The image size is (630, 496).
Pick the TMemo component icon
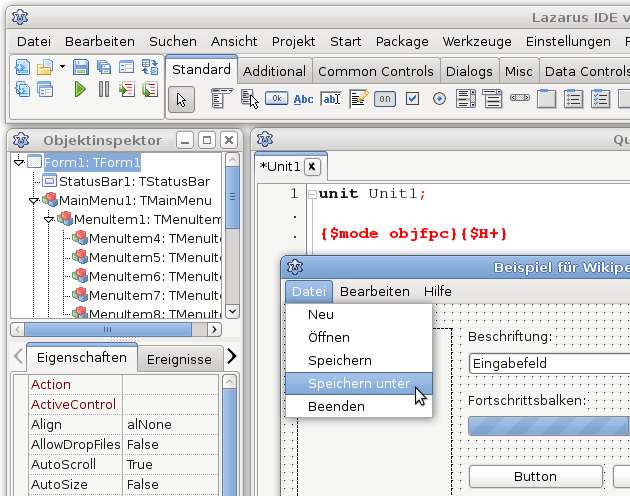tap(358, 99)
